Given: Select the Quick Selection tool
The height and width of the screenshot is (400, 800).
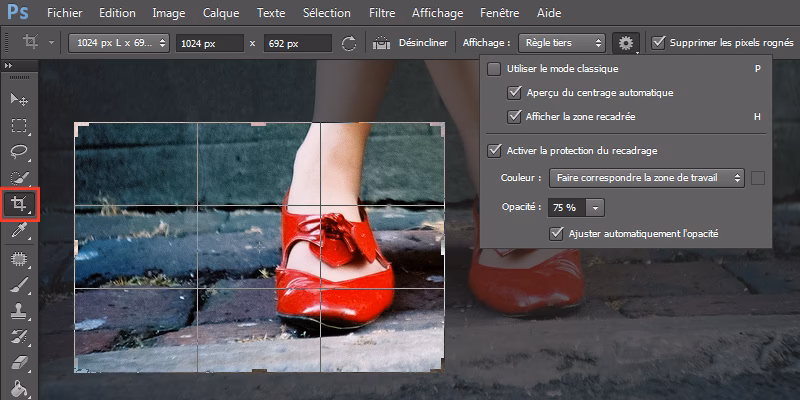Looking at the screenshot, I should click(19, 178).
